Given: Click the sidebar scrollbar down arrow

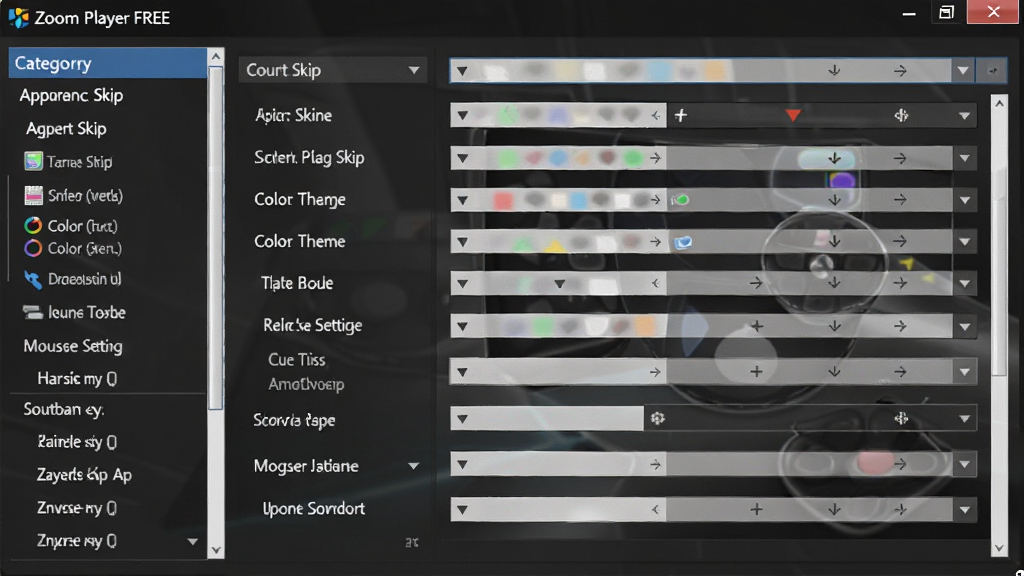Looking at the screenshot, I should tap(216, 550).
